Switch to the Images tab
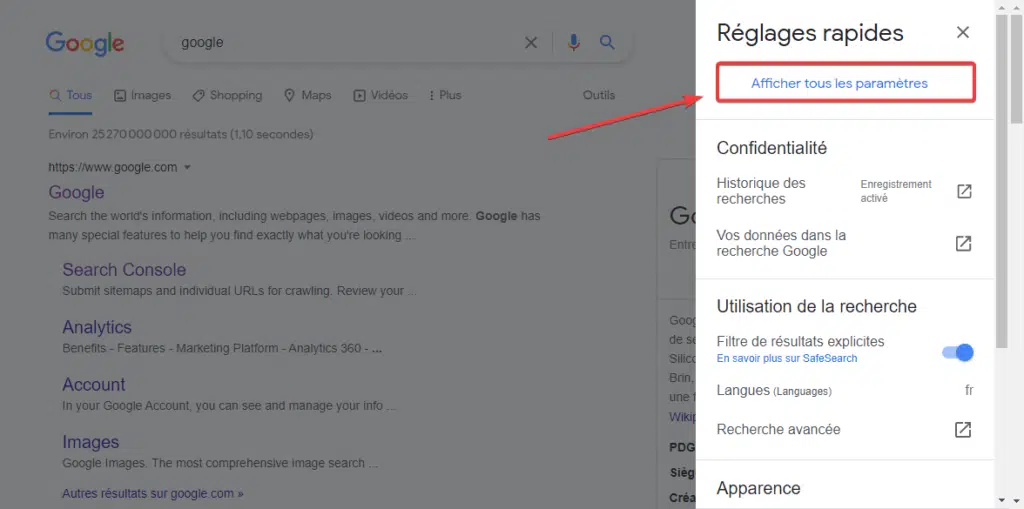1024x509 pixels. point(142,95)
